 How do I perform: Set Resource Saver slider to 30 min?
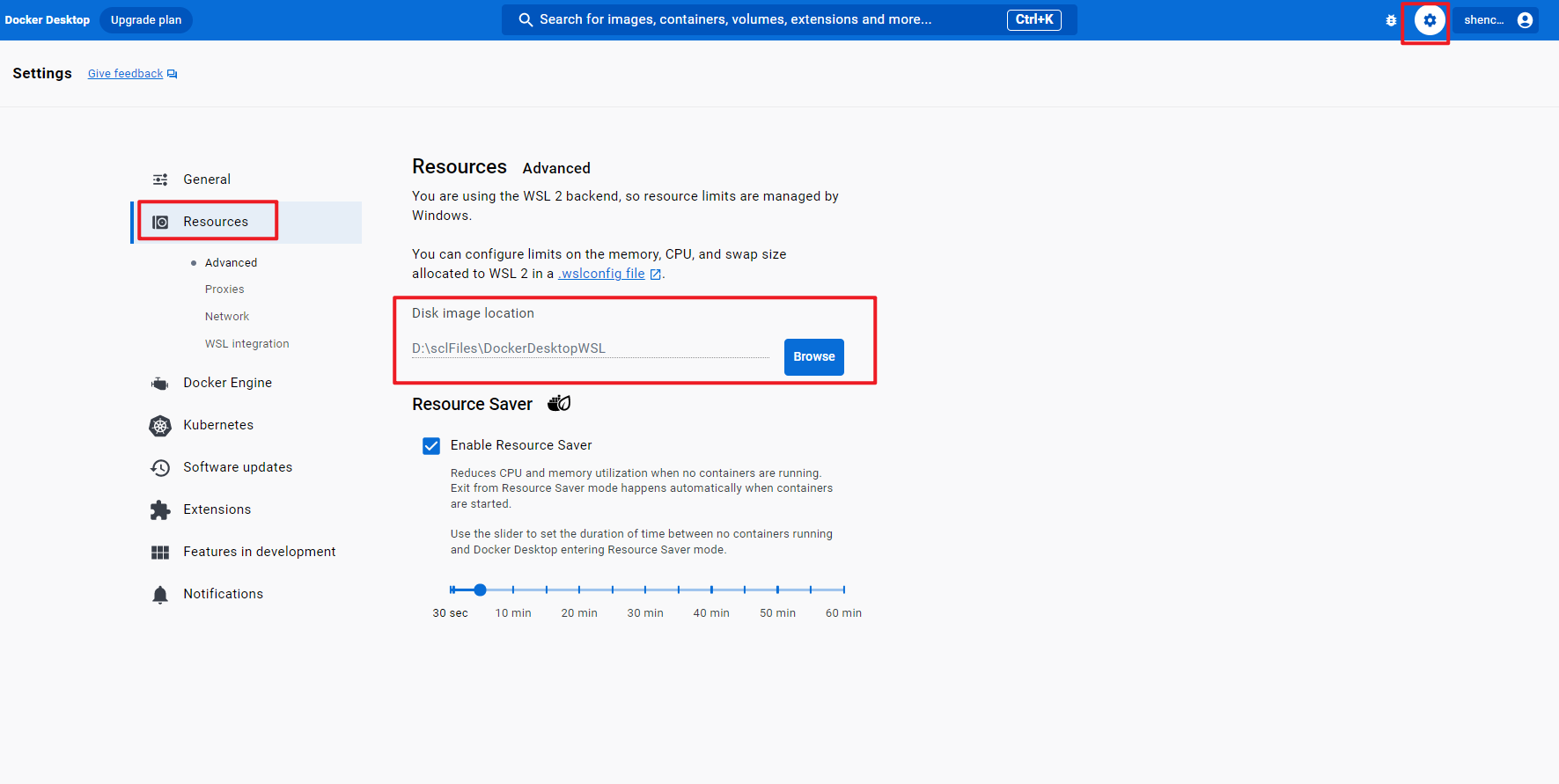(645, 590)
